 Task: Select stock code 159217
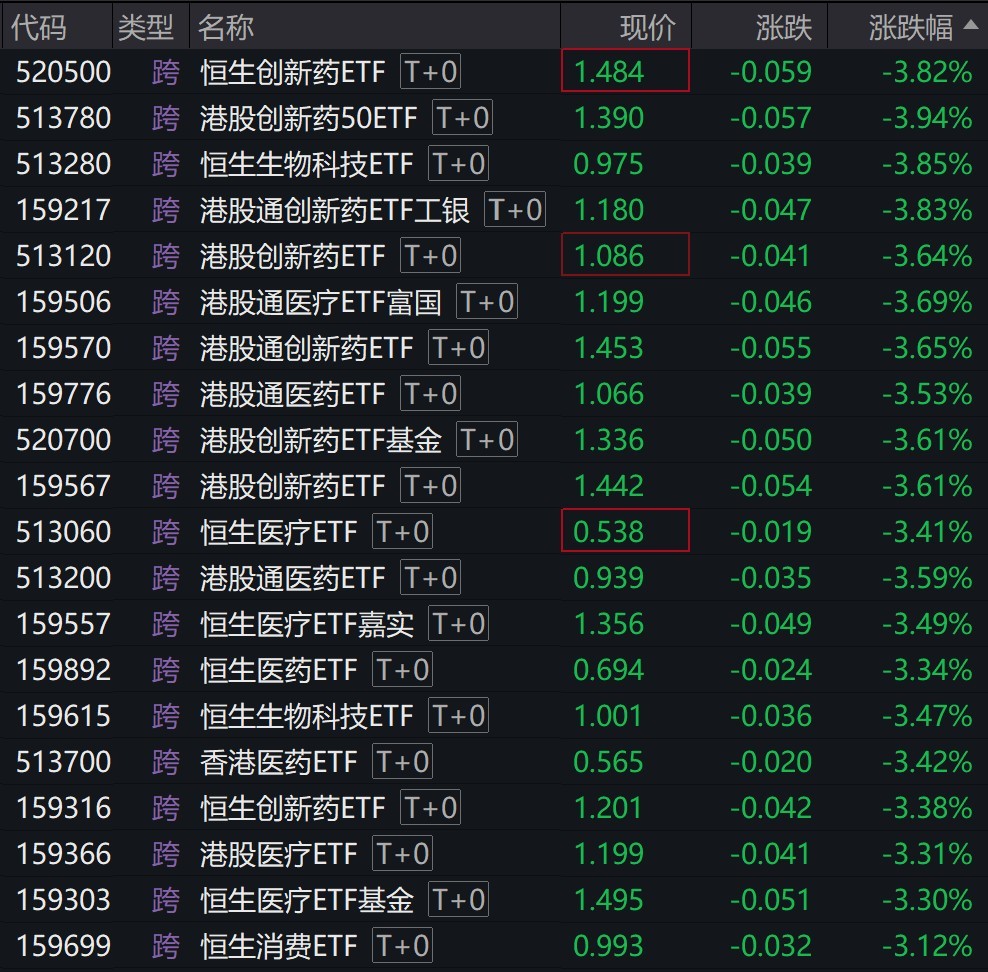pos(64,210)
